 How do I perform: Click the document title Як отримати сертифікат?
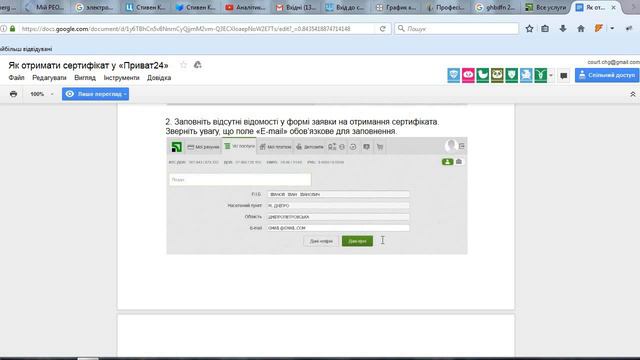[88, 65]
